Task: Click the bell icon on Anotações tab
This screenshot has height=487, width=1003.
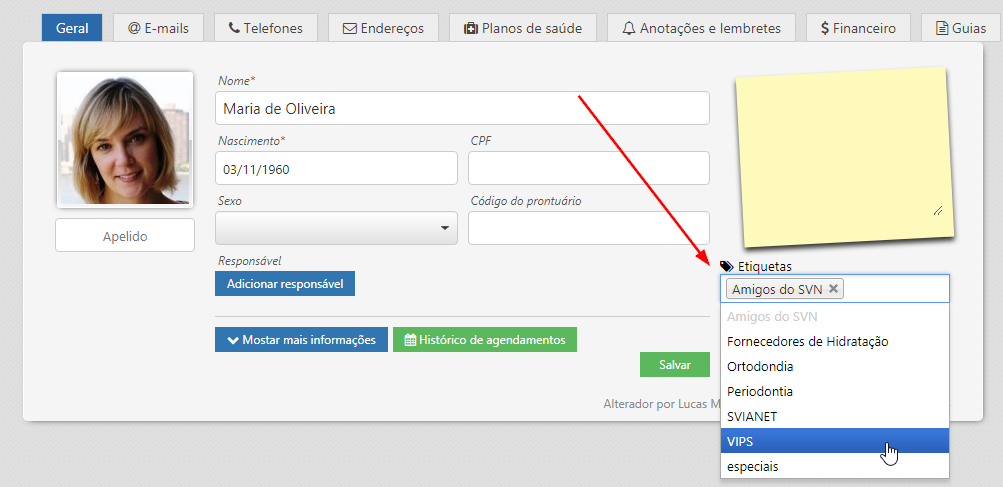Action: (x=629, y=28)
